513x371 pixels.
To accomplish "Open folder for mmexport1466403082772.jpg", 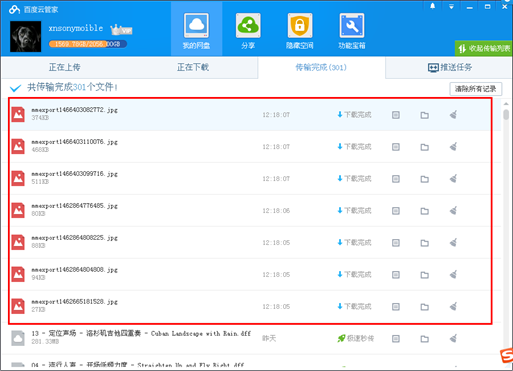I will (x=424, y=115).
